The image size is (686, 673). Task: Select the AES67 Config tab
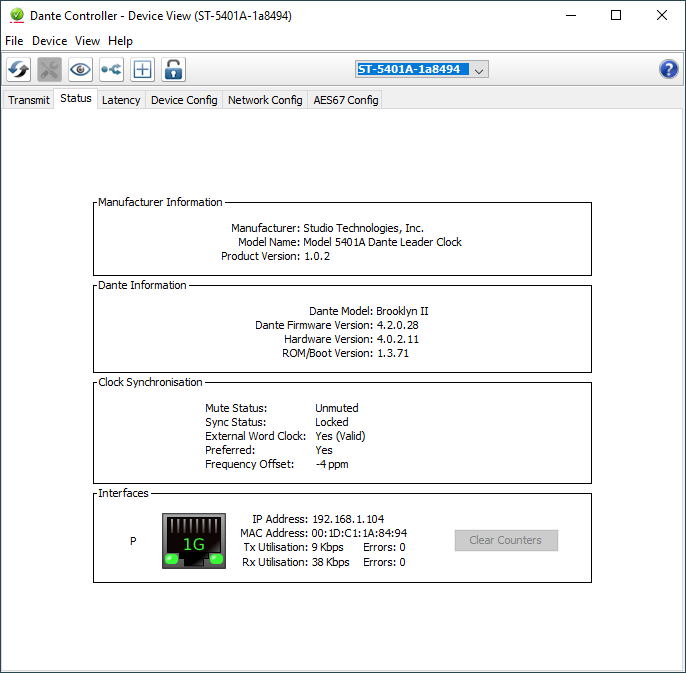point(345,100)
